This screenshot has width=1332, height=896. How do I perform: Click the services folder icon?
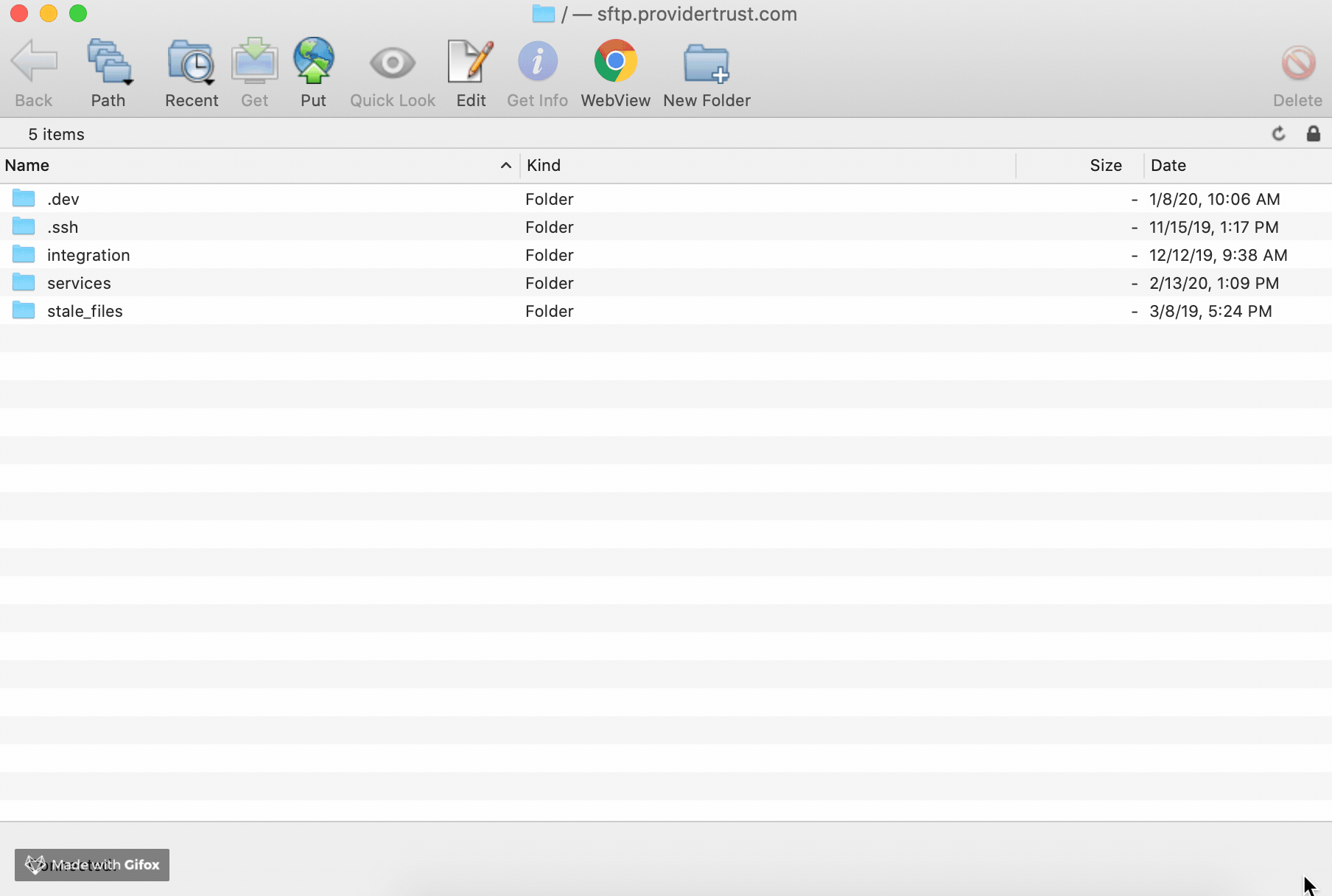(24, 282)
